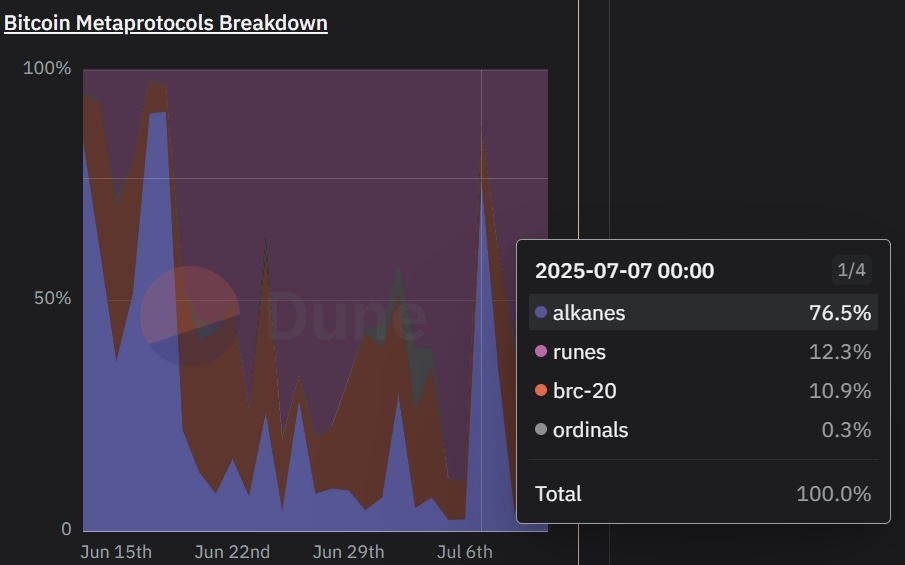The image size is (905, 565).
Task: Click the purple alkanes color dot
Action: pos(541,312)
